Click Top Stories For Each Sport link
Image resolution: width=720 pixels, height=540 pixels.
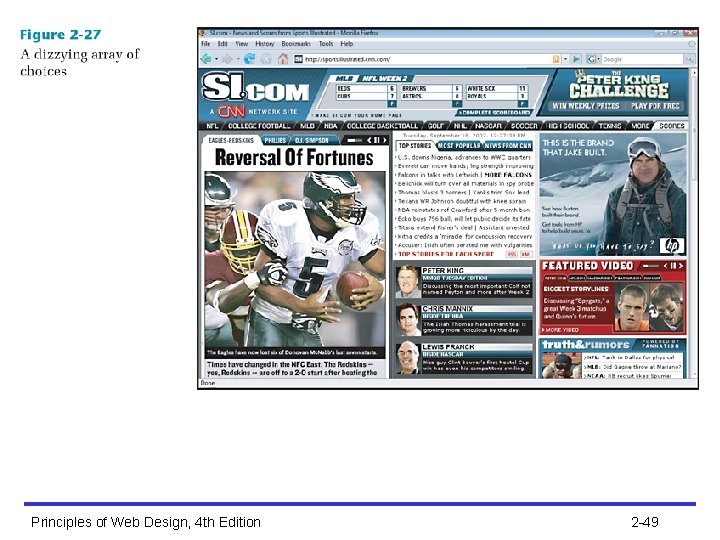point(446,254)
